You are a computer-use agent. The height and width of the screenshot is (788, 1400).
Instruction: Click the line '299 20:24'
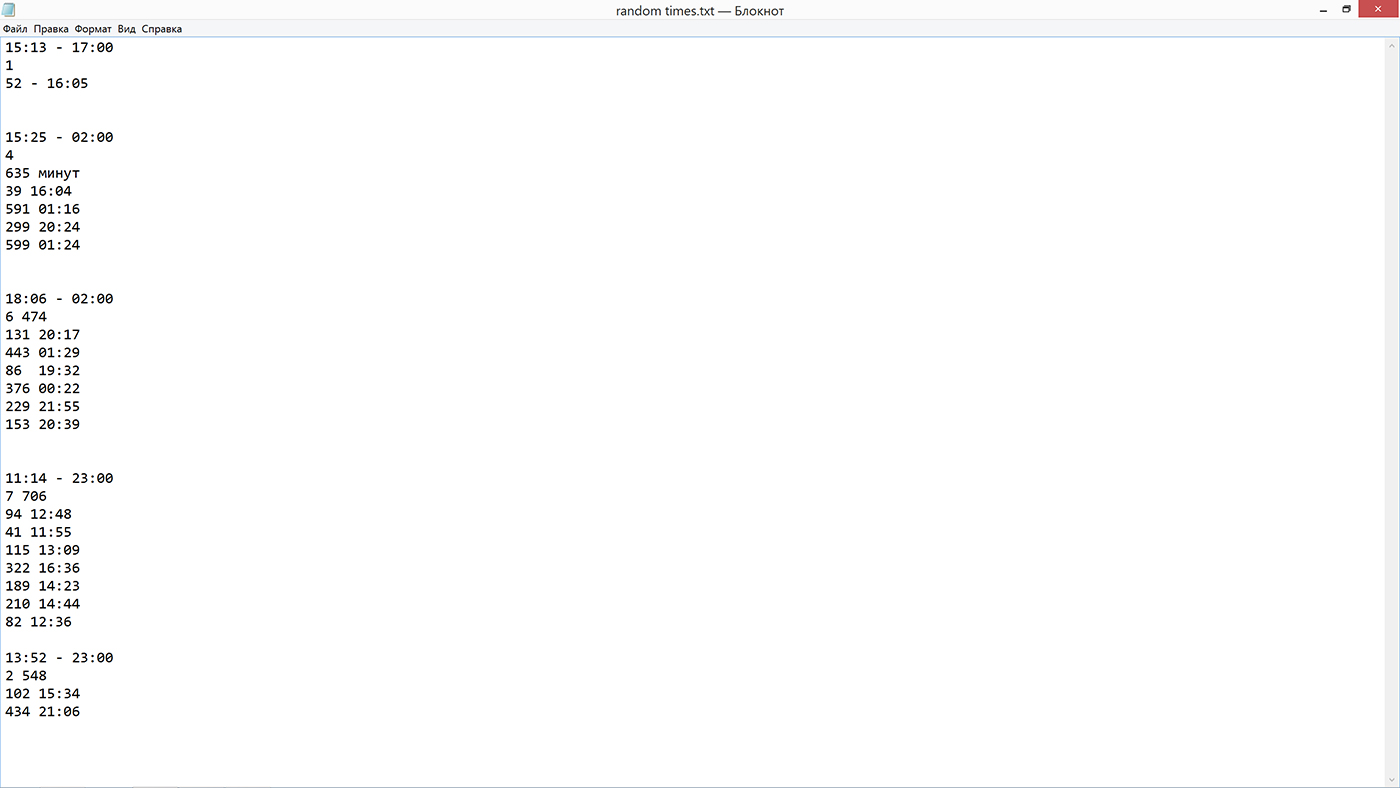(x=42, y=227)
